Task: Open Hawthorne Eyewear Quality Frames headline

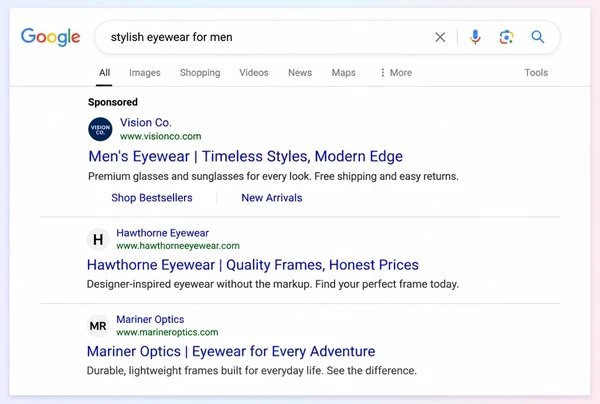Action: 253,265
